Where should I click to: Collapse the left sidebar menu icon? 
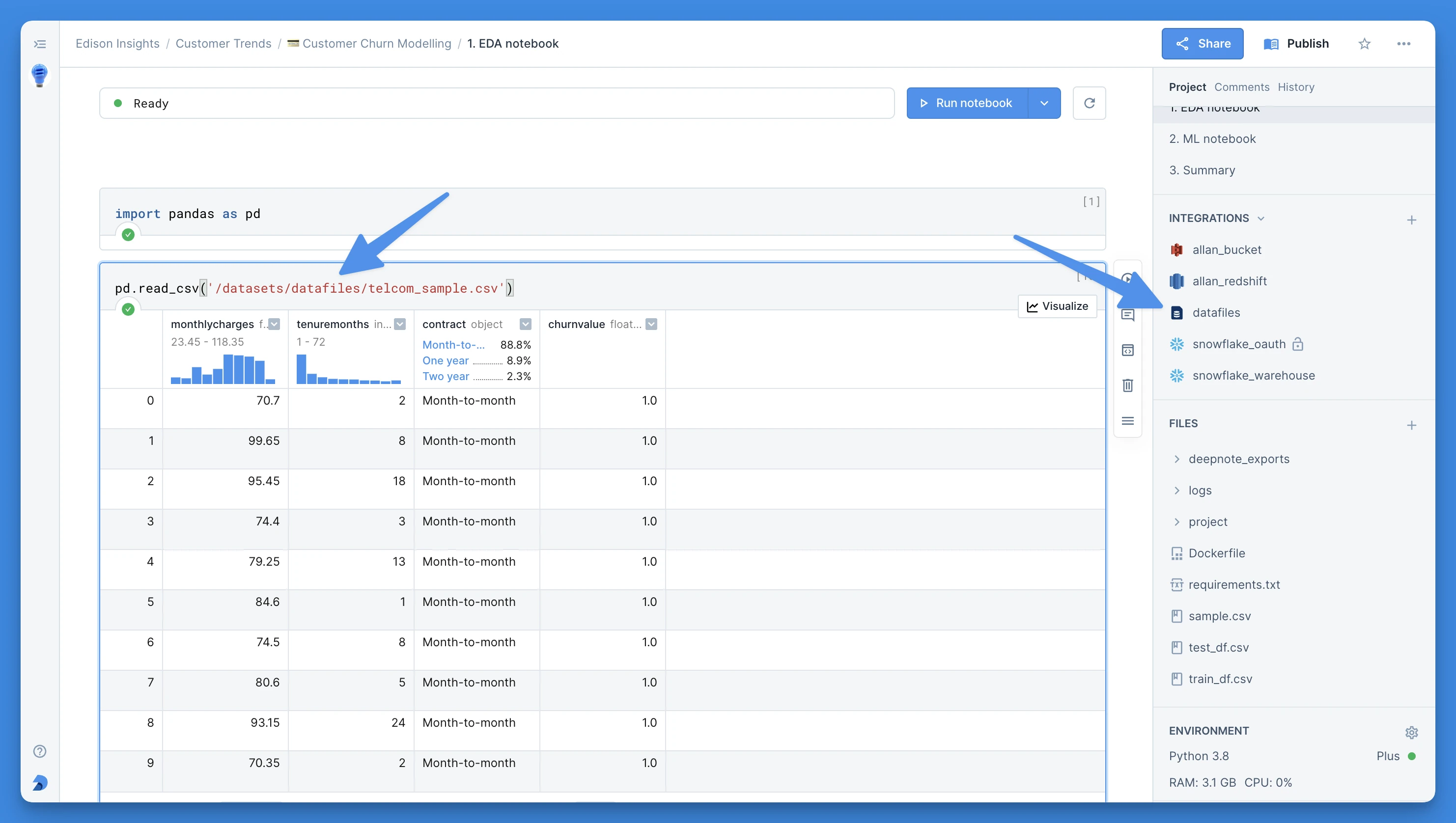[x=40, y=44]
